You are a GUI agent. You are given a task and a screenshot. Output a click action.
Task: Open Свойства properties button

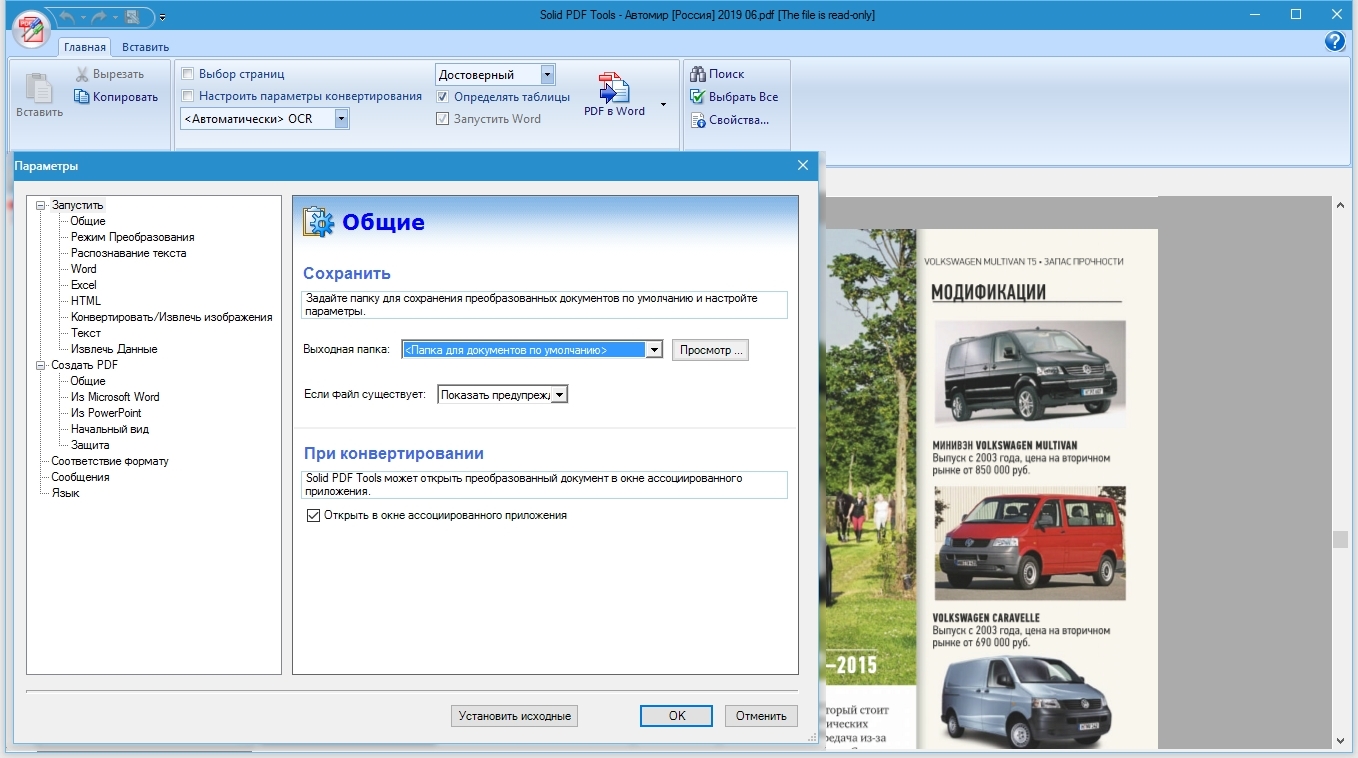(729, 120)
